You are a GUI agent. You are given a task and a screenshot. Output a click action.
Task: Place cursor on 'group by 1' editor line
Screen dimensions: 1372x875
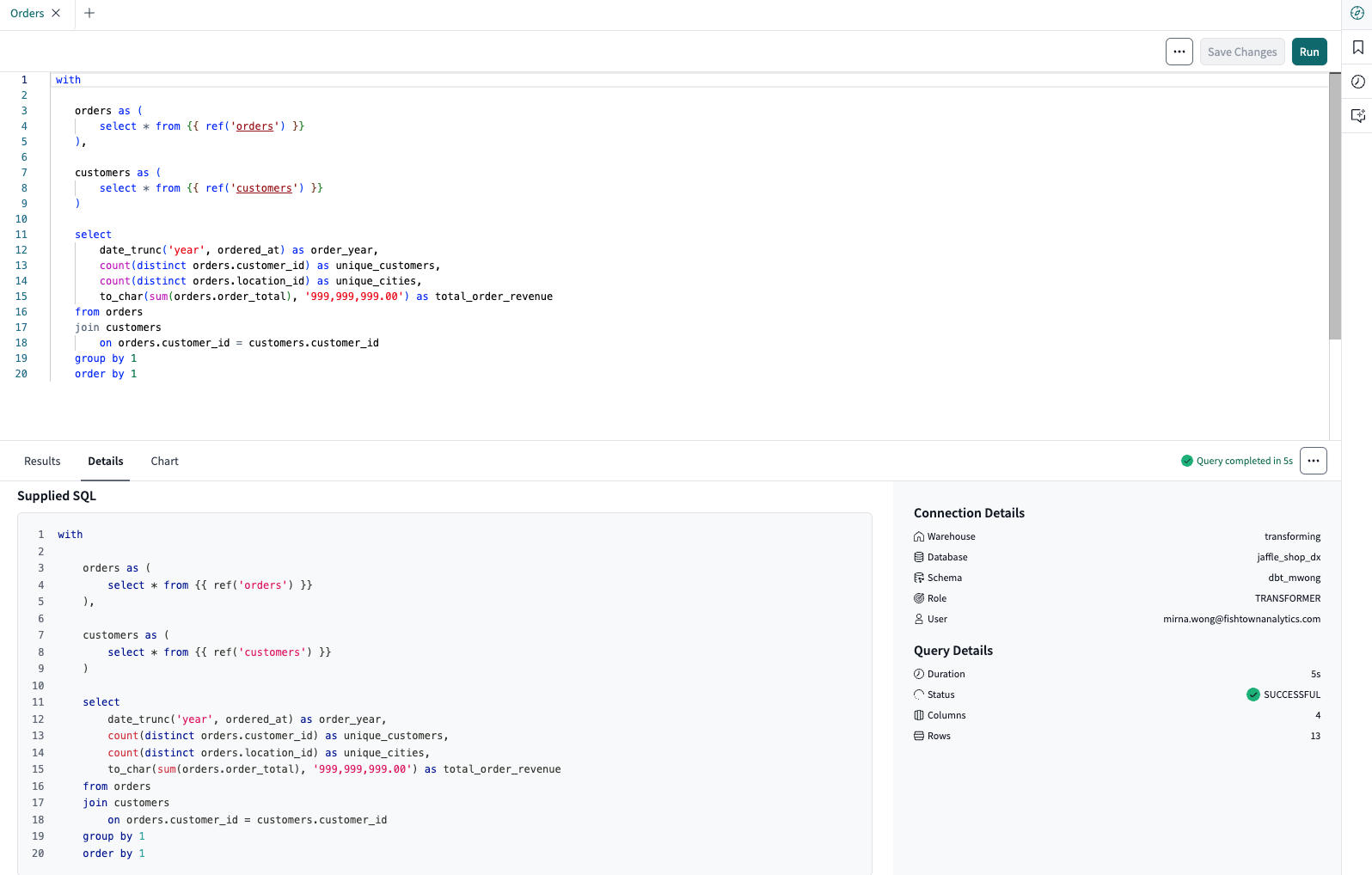(106, 358)
